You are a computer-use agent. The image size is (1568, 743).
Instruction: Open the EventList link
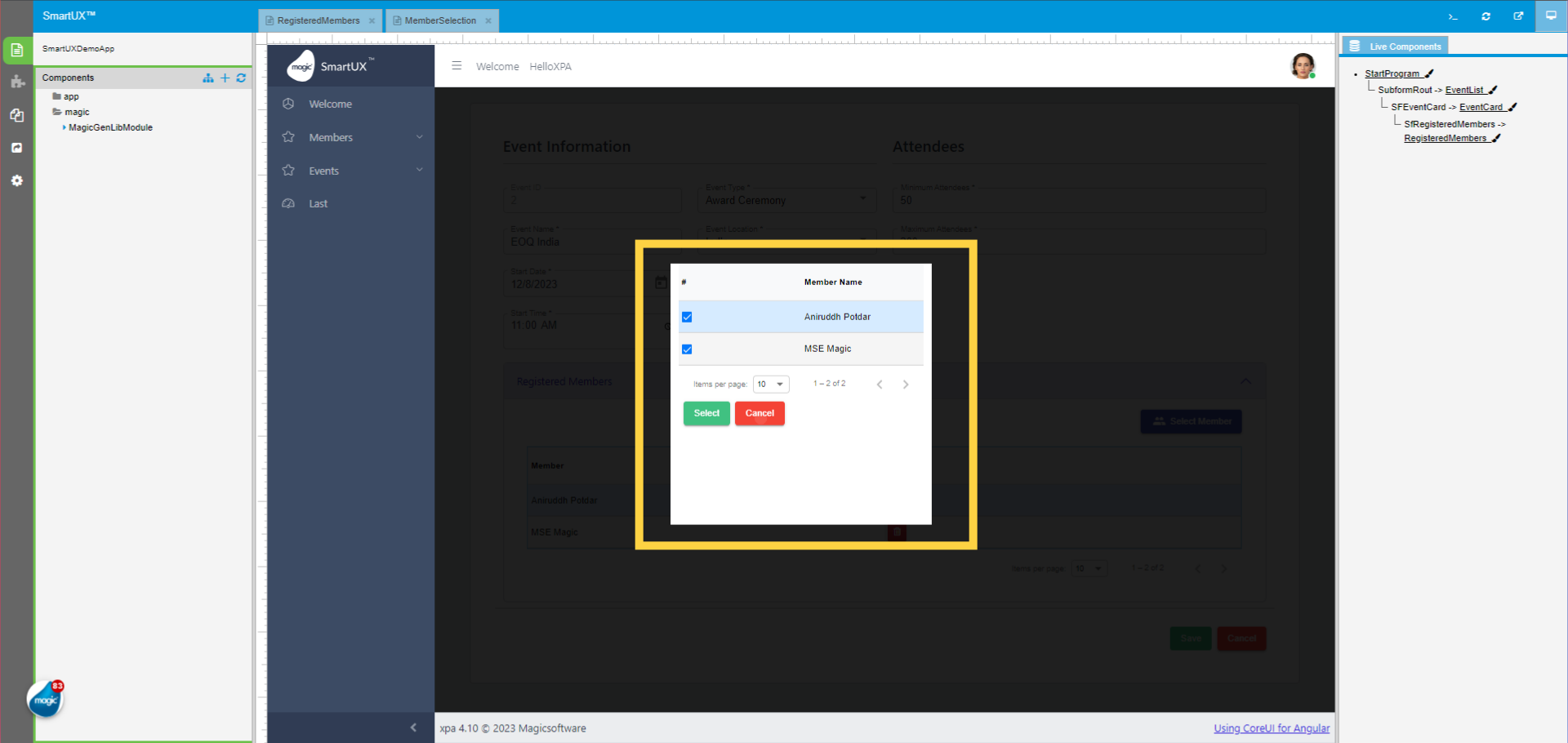(x=1464, y=90)
